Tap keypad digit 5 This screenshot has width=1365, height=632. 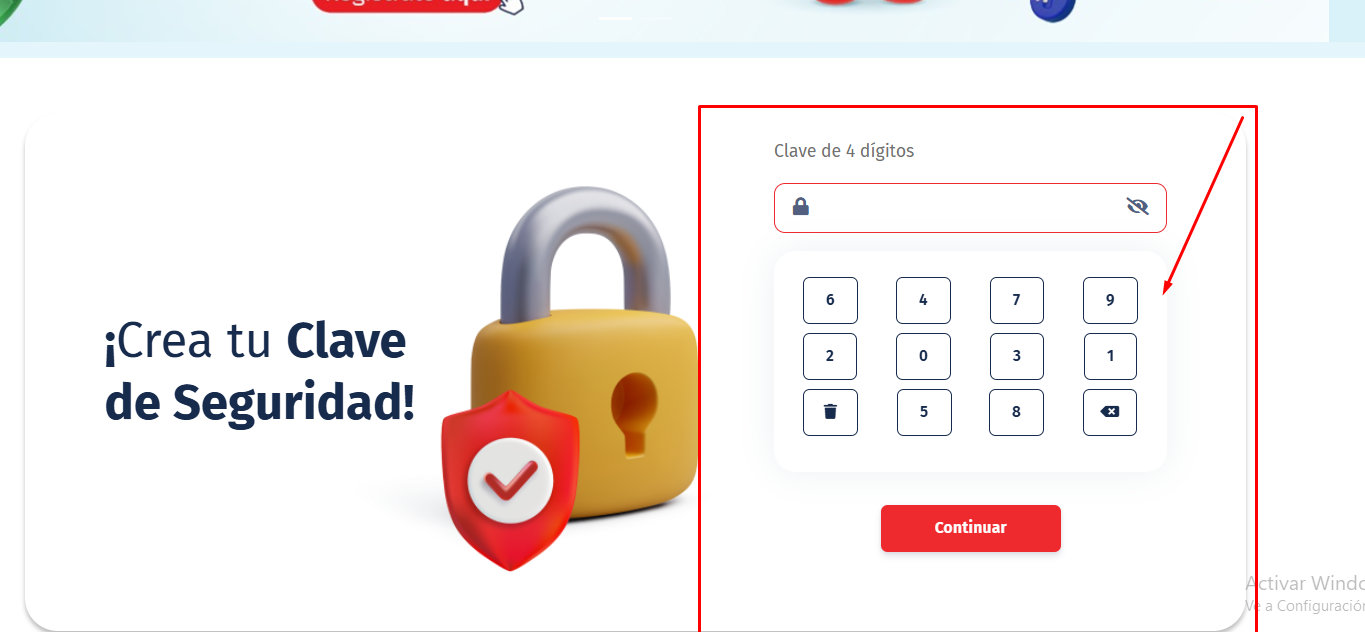coord(923,412)
